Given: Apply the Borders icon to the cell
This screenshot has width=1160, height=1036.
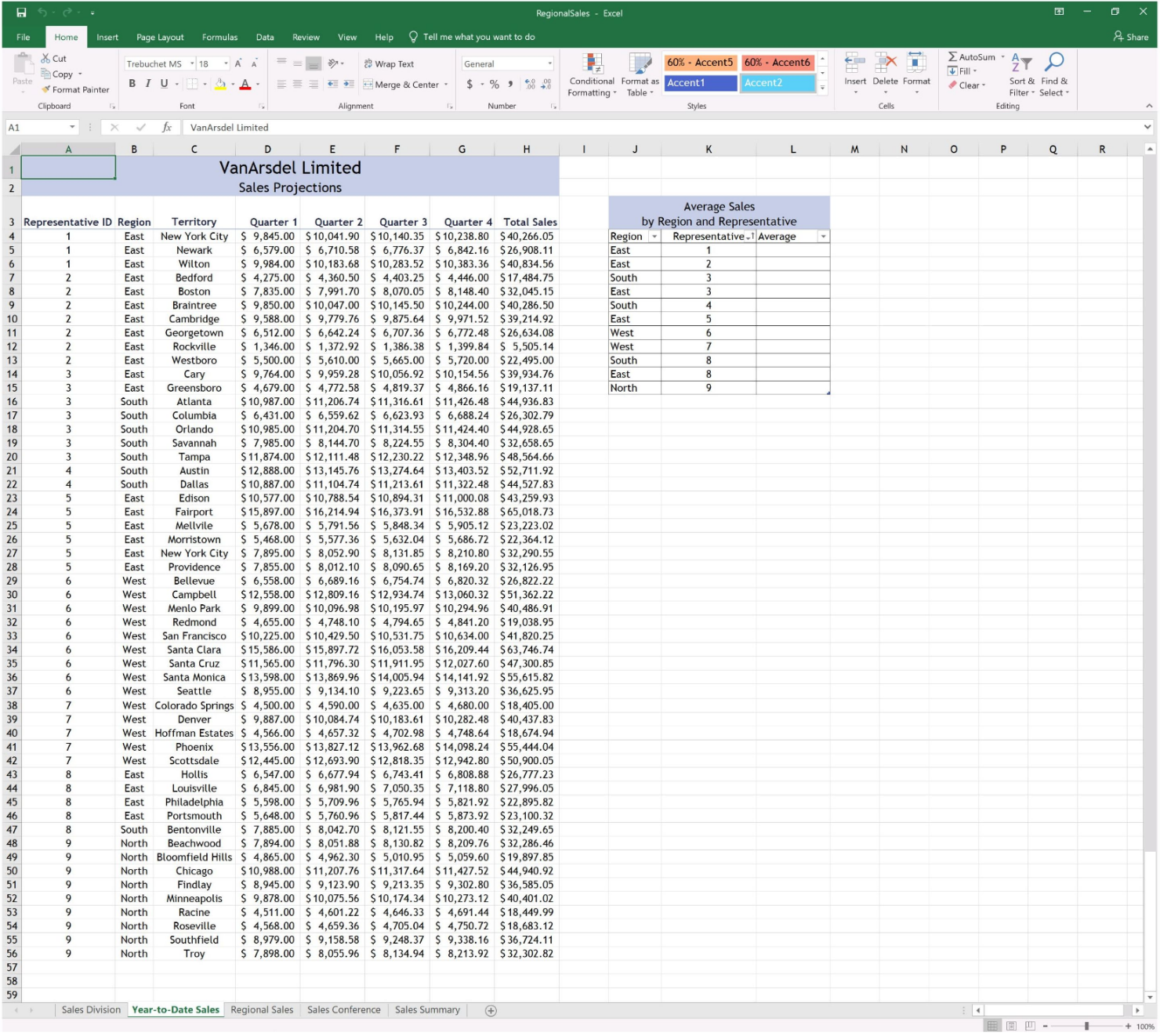Looking at the screenshot, I should coord(192,84).
